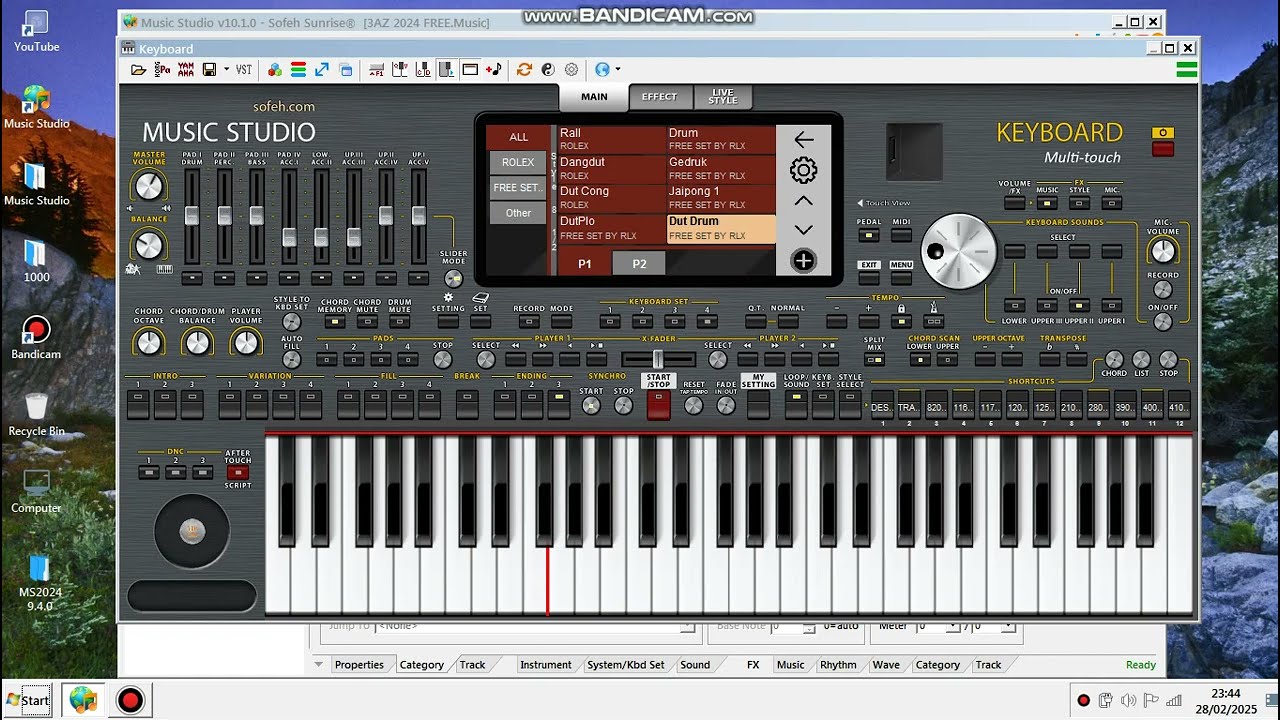This screenshot has width=1280, height=720.
Task: Open the globe icon dropdown arrow
Action: pos(617,70)
